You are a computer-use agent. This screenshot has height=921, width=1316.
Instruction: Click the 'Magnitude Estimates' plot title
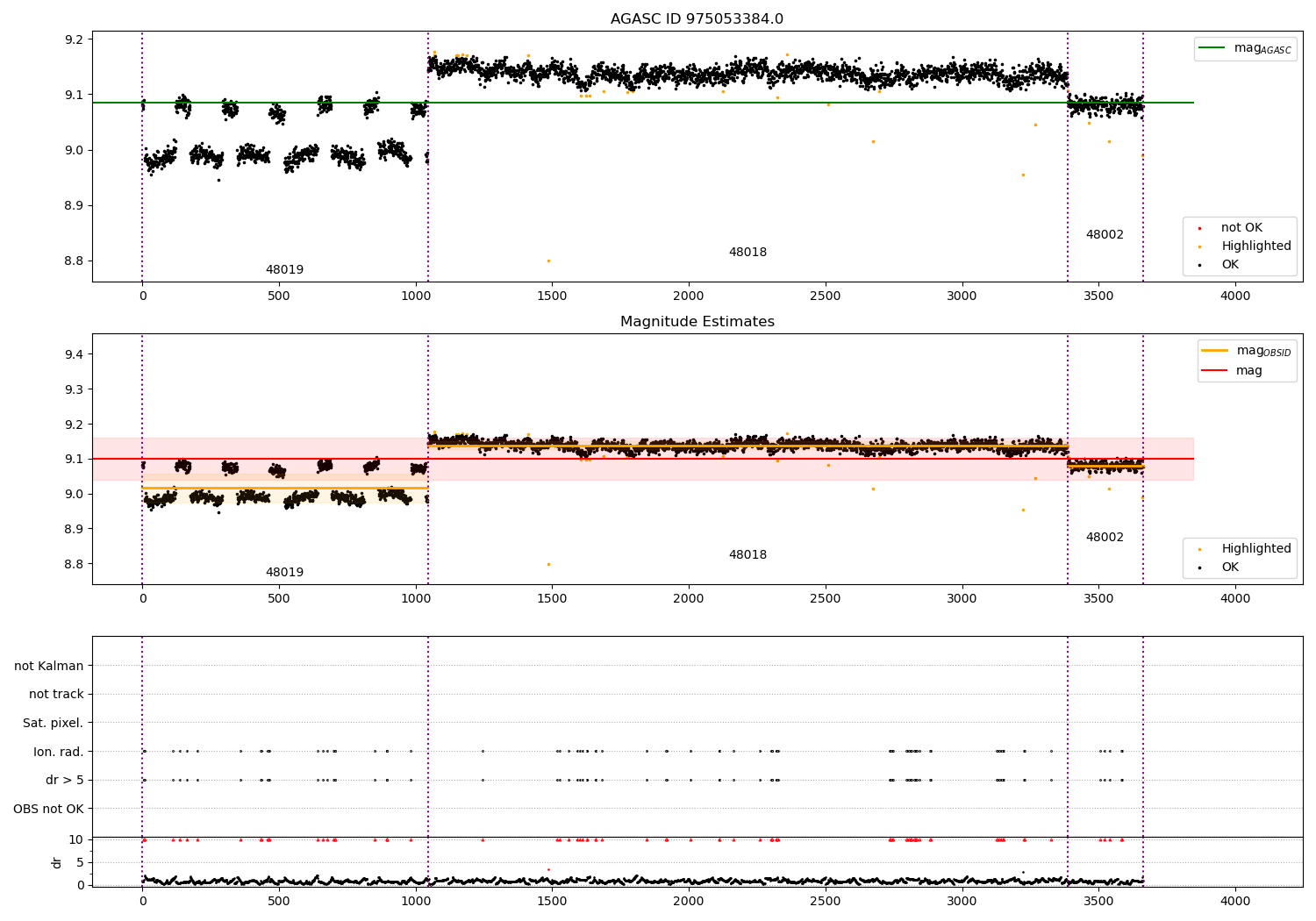click(x=697, y=322)
